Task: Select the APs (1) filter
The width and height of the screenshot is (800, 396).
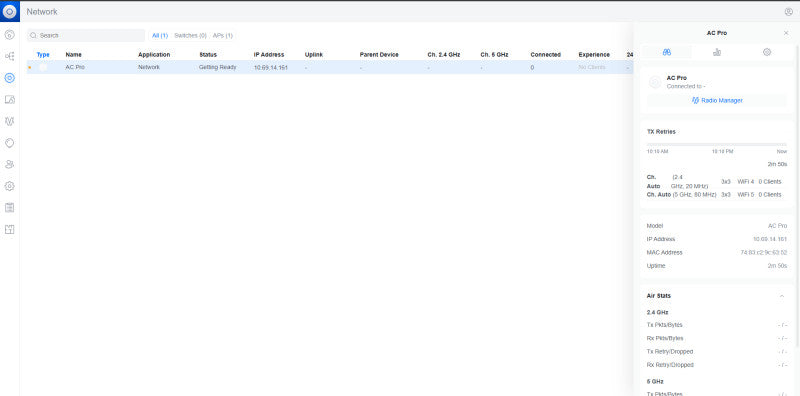Action: point(222,36)
